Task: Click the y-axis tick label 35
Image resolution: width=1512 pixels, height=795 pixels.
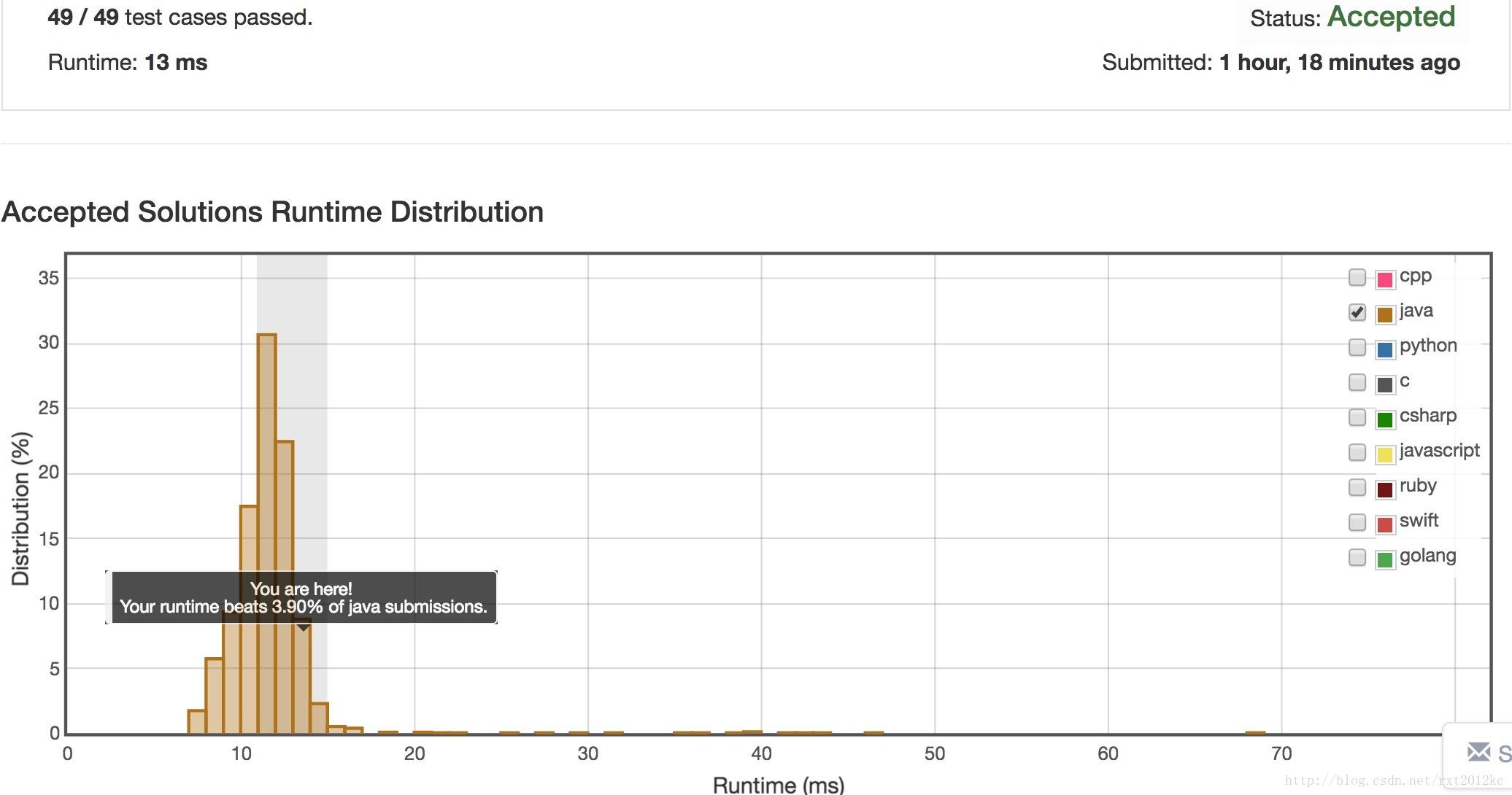Action: (x=49, y=278)
